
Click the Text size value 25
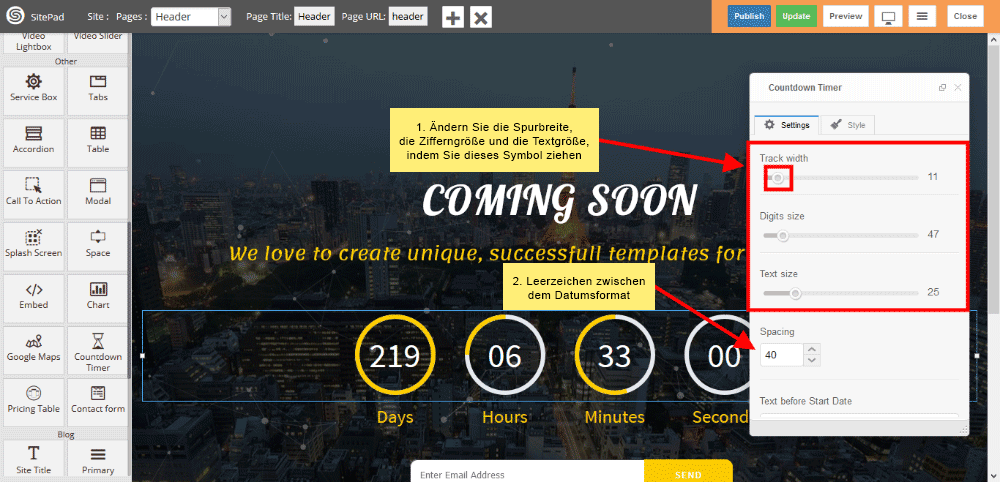point(933,292)
